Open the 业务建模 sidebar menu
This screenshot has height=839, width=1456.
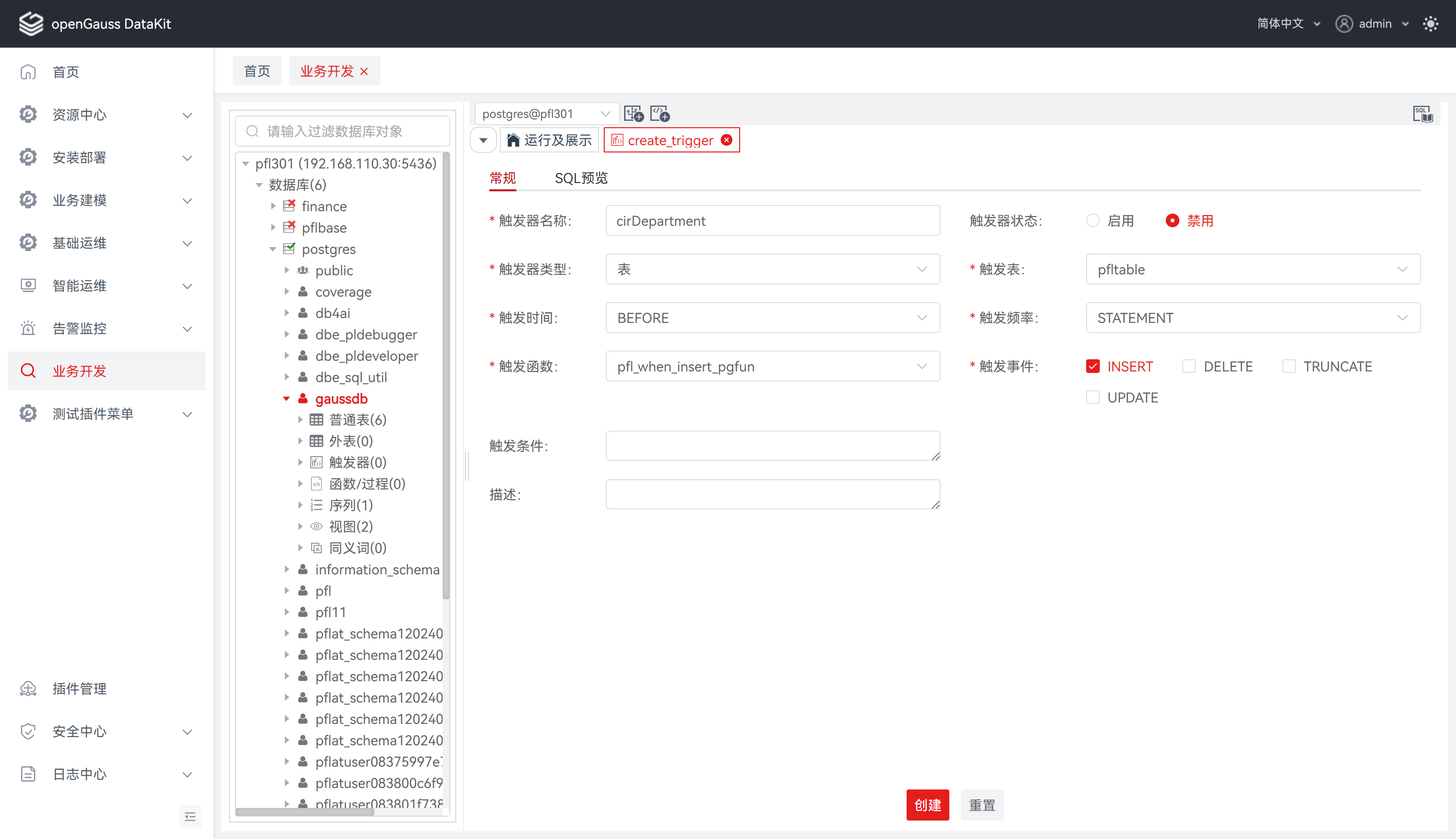pyautogui.click(x=107, y=200)
